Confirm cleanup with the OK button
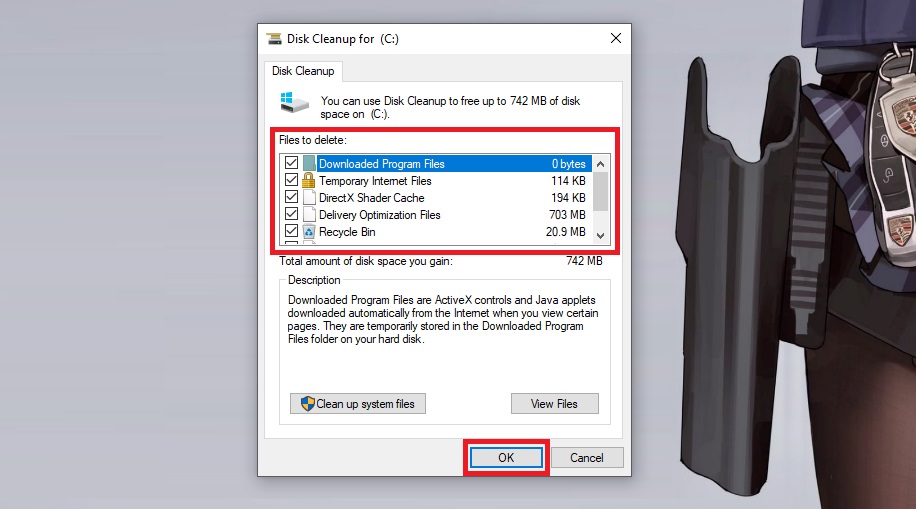 tap(506, 457)
